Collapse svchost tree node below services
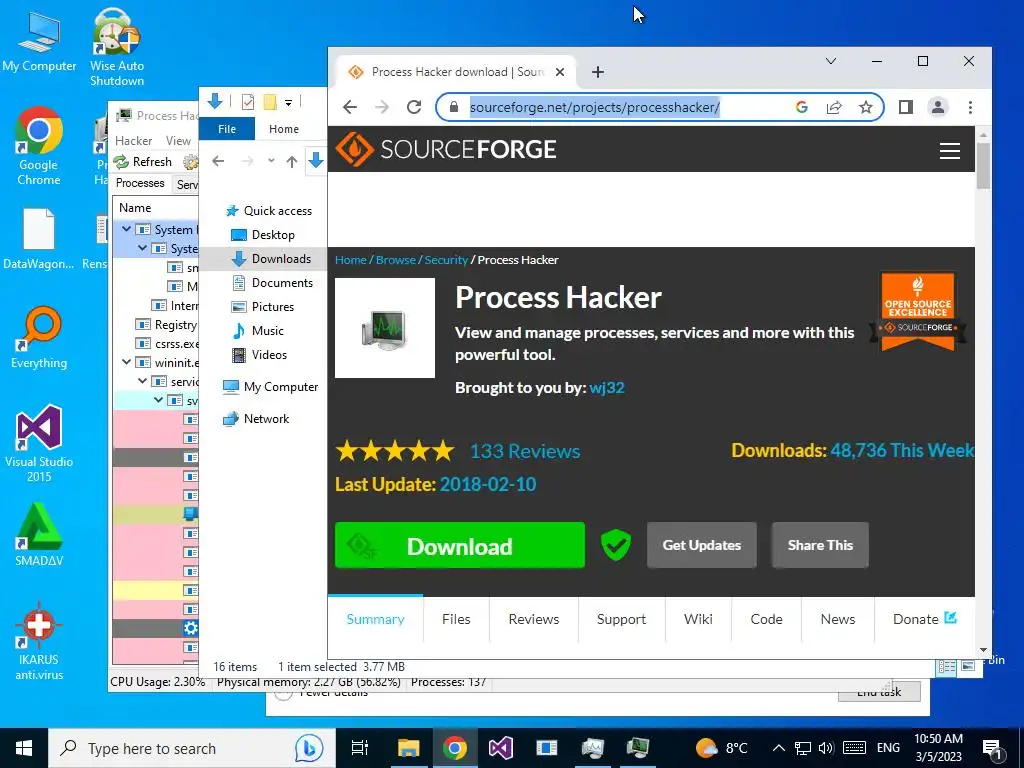This screenshot has height=768, width=1024. point(158,400)
